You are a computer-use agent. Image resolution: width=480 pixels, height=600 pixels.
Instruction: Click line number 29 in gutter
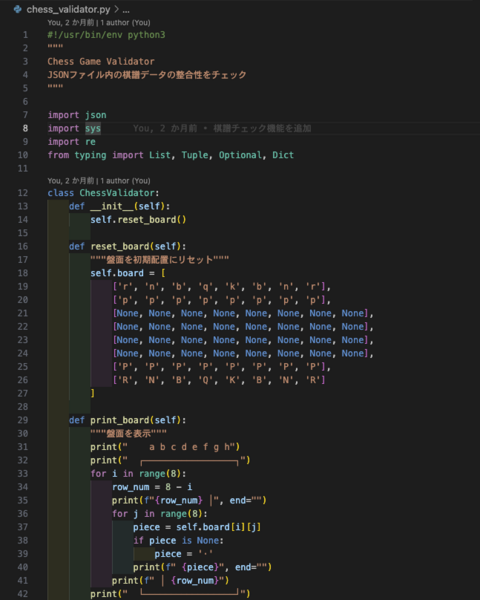pyautogui.click(x=23, y=420)
